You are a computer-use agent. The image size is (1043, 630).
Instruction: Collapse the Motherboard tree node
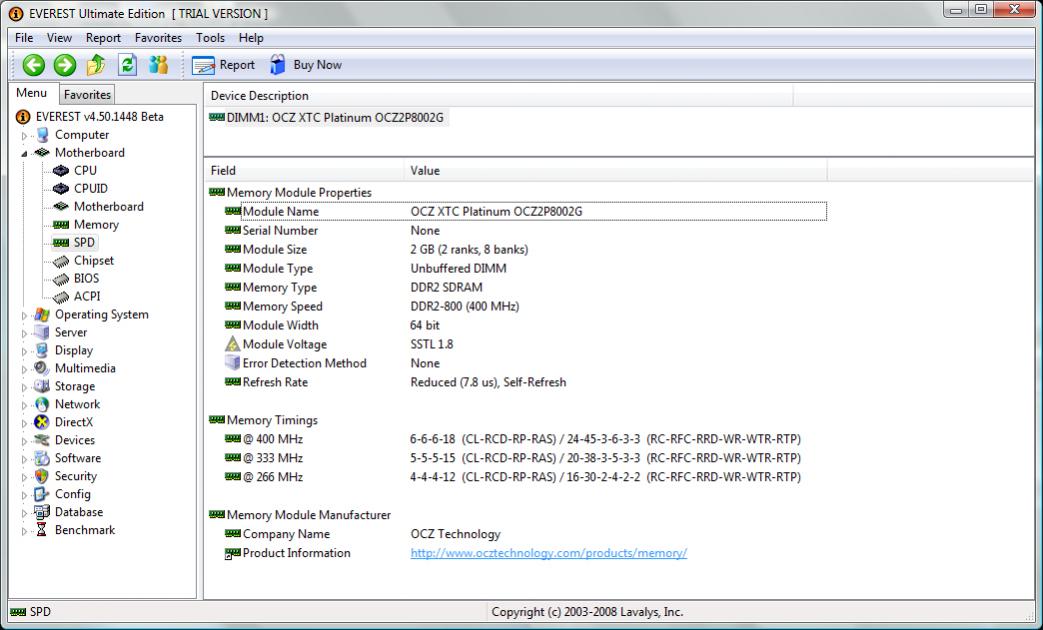click(25, 154)
